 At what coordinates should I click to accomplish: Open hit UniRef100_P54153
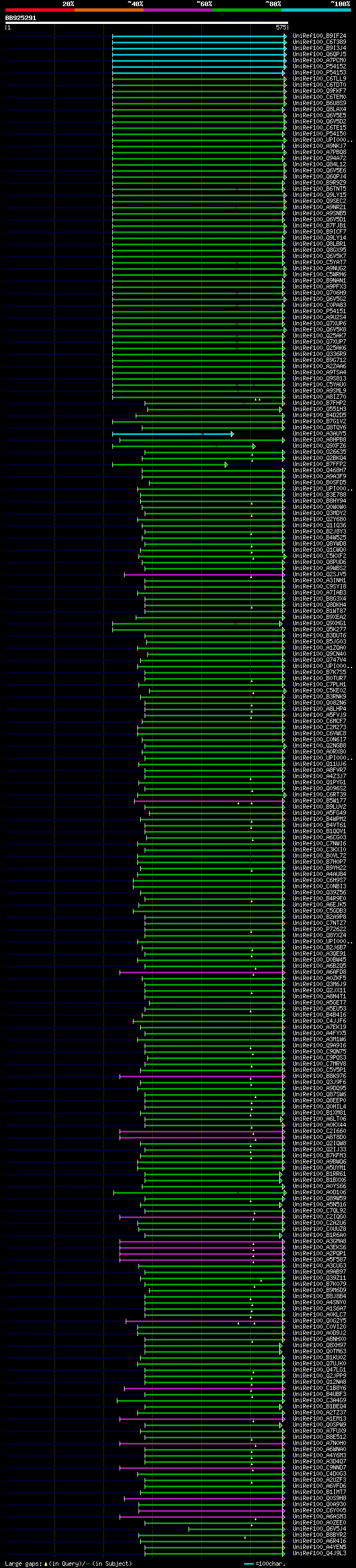point(319,72)
